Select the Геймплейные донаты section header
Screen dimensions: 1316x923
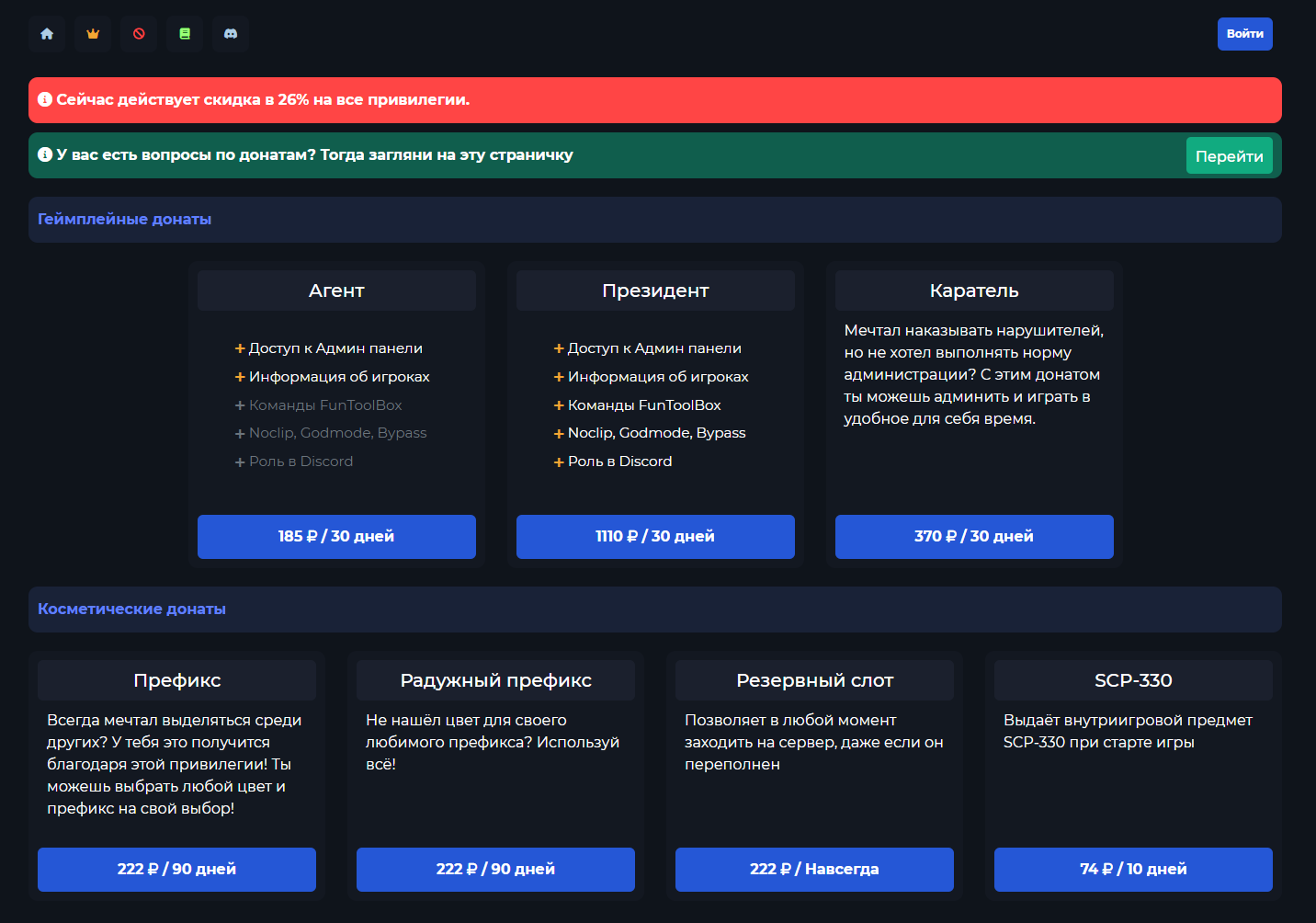tap(125, 219)
